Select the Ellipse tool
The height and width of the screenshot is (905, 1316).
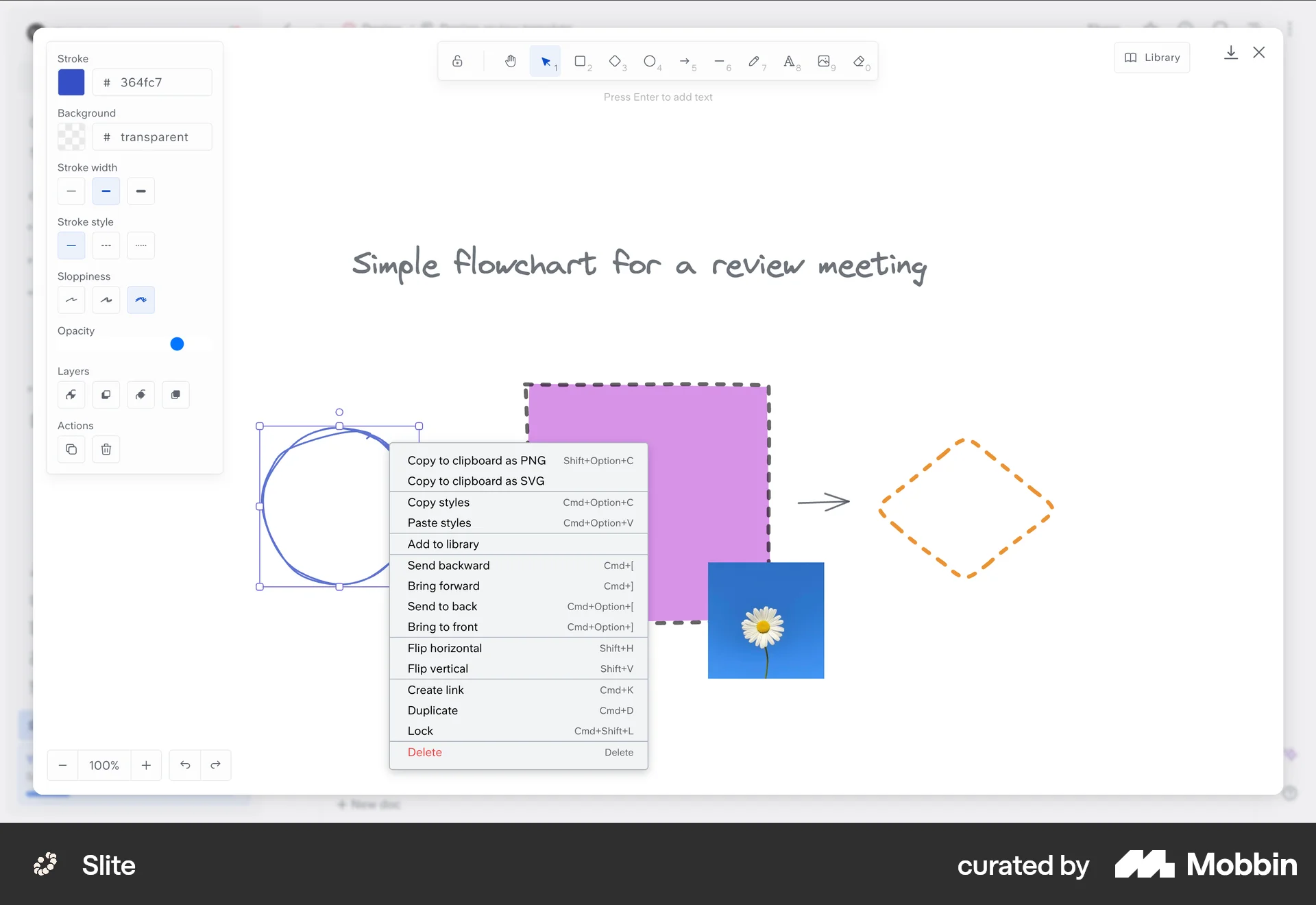point(651,61)
